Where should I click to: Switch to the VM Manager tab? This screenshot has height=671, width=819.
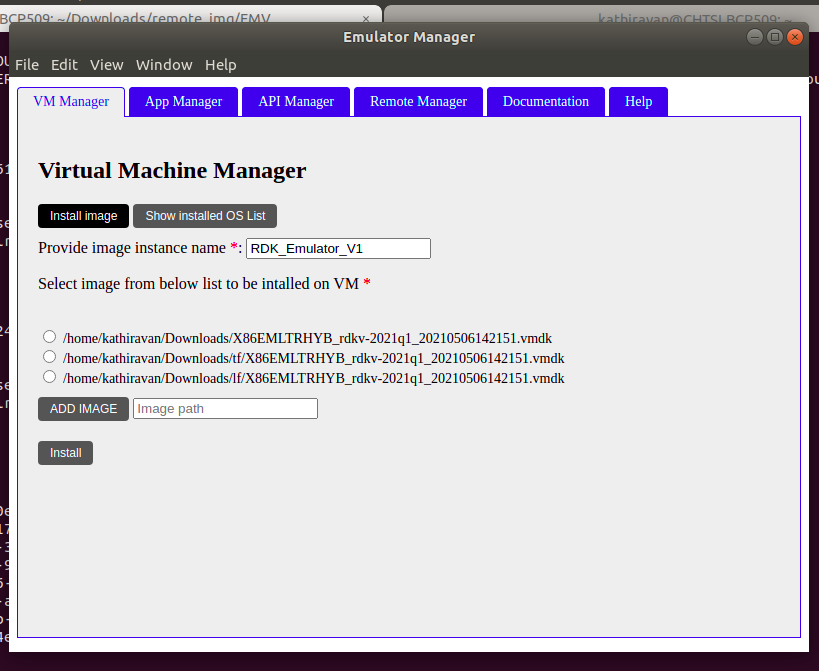(71, 101)
